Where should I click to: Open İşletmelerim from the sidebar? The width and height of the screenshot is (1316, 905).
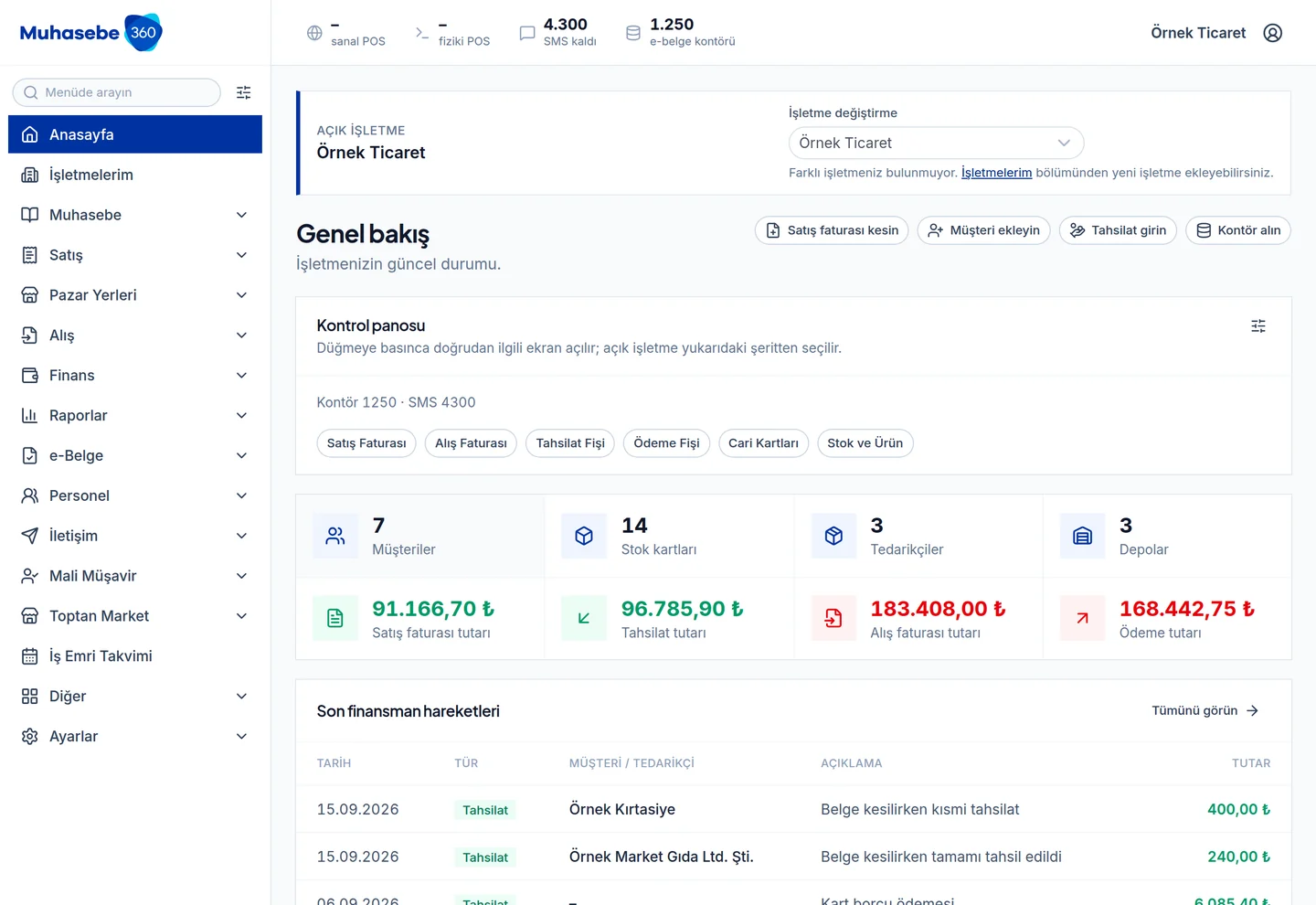(135, 175)
